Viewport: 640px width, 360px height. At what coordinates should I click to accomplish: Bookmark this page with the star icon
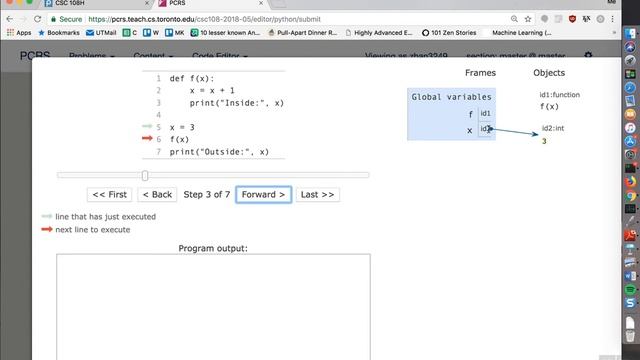pyautogui.click(x=528, y=19)
